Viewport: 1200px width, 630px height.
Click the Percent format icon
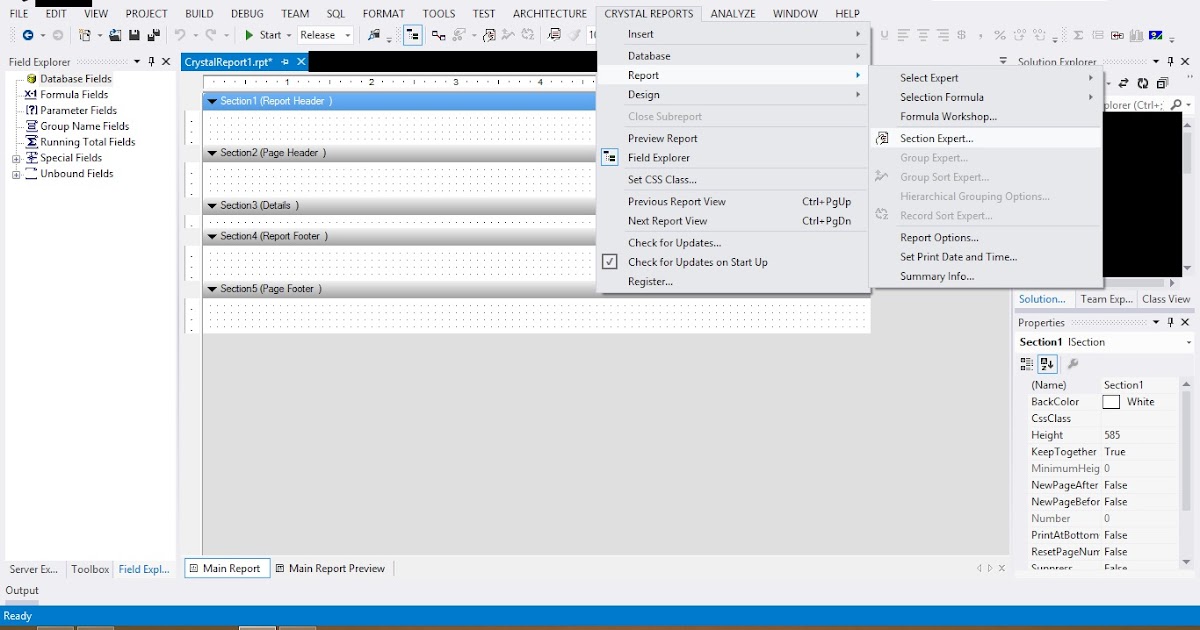point(1000,36)
